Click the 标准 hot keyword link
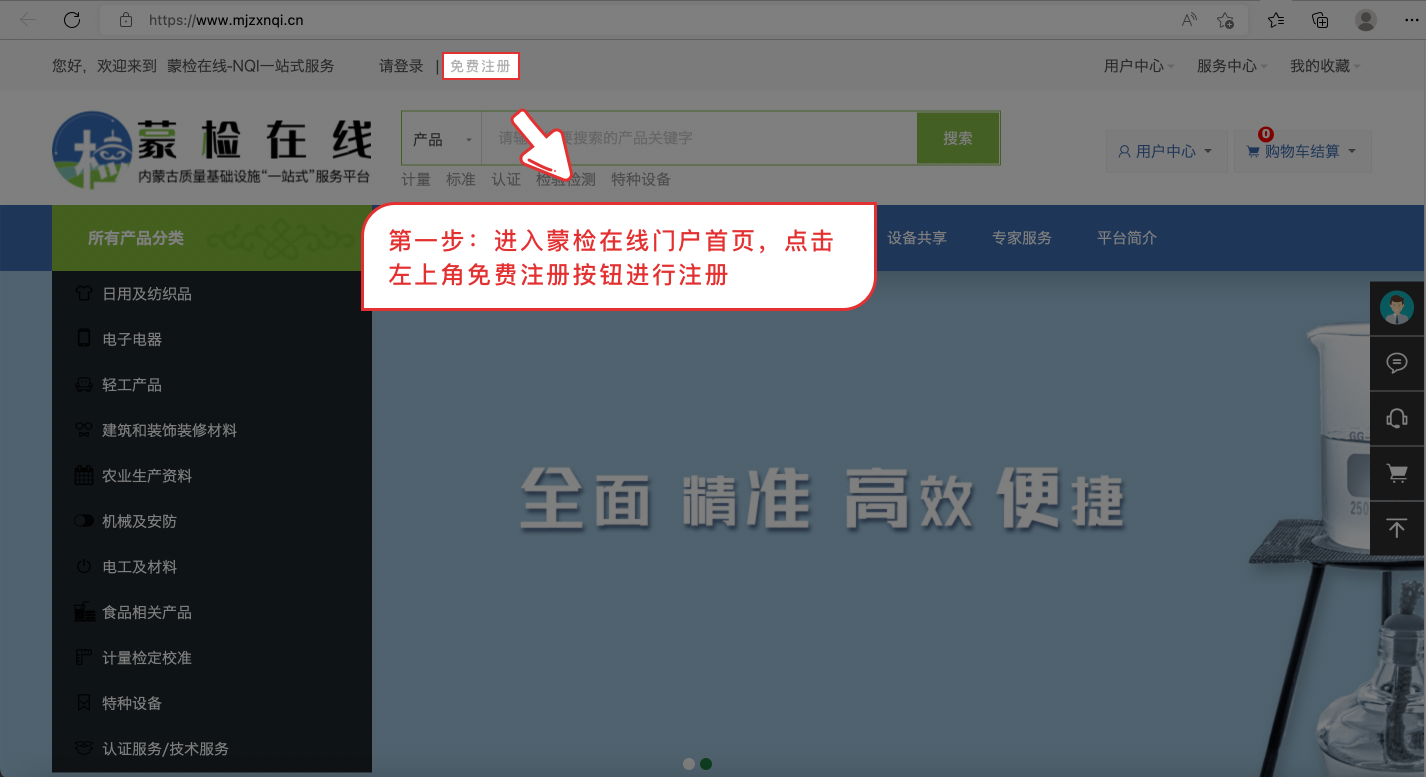The height and width of the screenshot is (777, 1426). (x=461, y=179)
